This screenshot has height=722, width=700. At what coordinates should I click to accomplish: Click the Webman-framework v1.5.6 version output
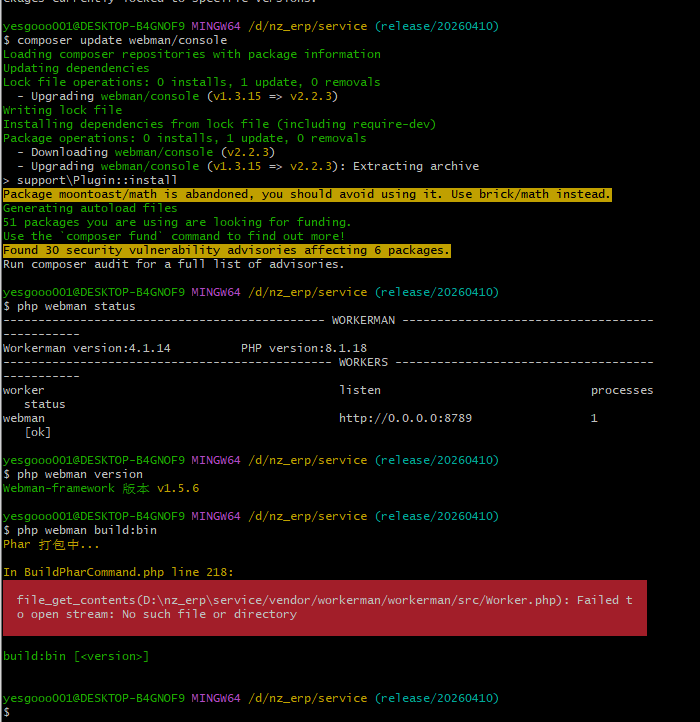click(x=100, y=488)
